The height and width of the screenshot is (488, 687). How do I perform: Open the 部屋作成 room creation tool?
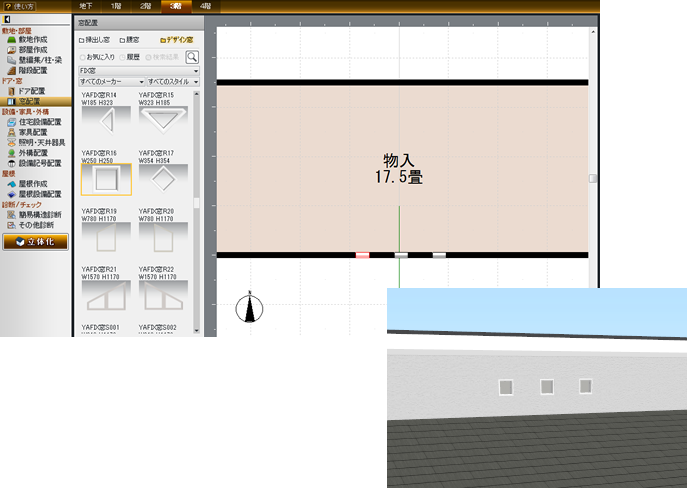(28, 50)
